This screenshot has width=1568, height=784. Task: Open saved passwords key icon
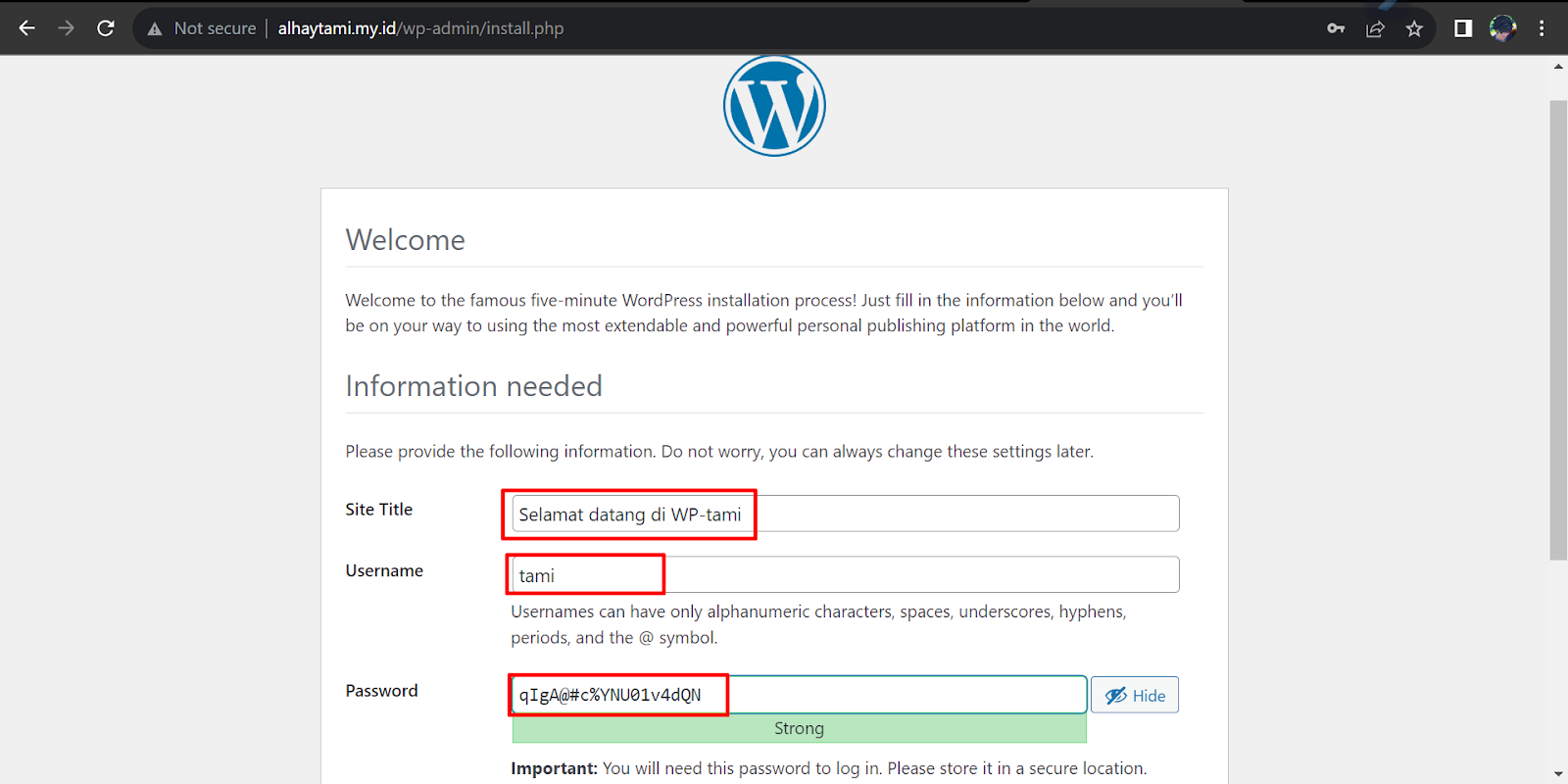click(1336, 28)
